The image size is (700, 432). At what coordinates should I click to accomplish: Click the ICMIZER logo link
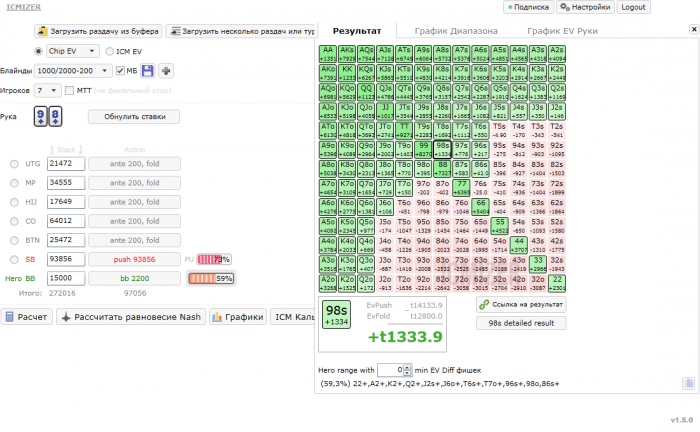tap(23, 7)
